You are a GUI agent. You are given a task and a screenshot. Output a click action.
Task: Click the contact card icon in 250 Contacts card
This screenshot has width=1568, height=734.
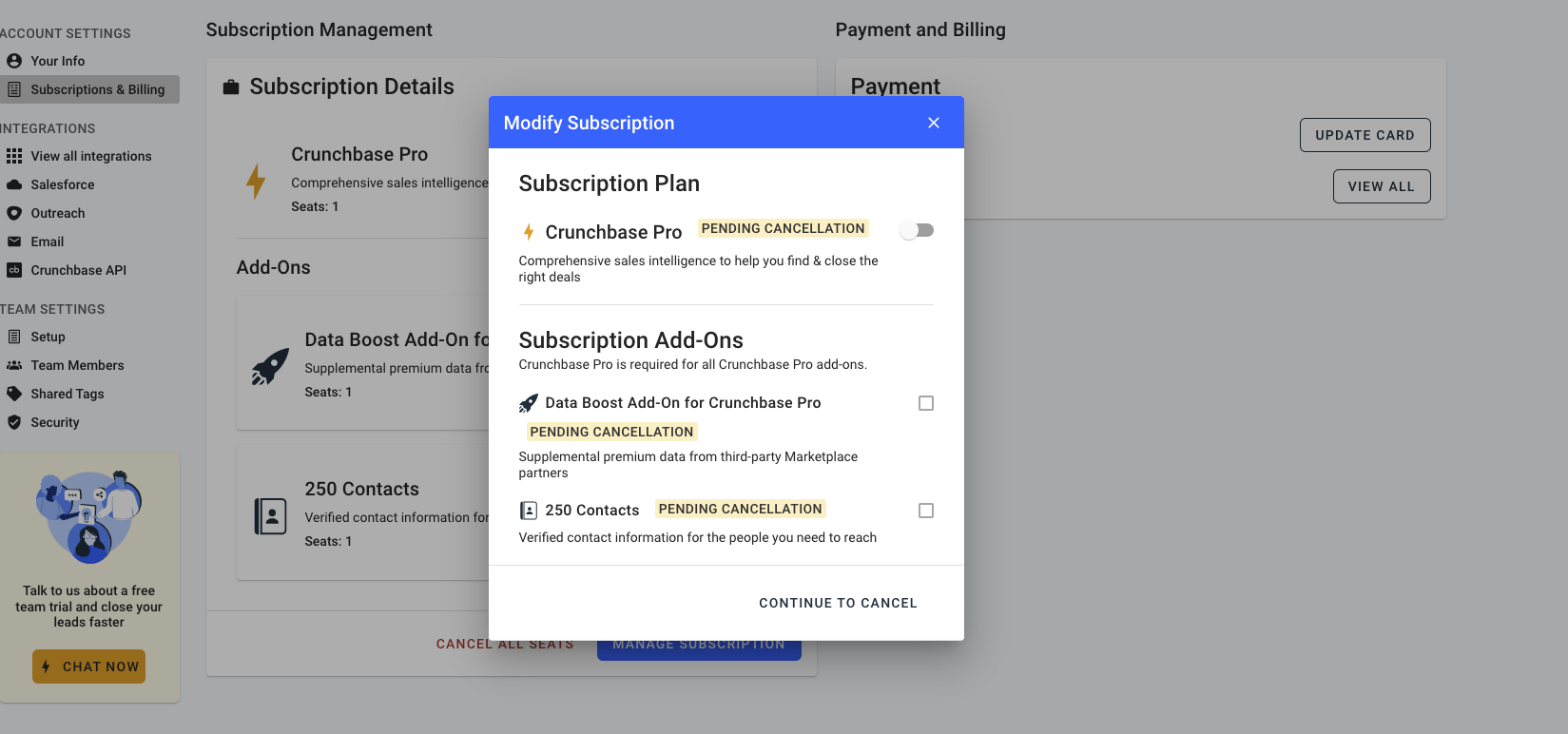coord(270,516)
